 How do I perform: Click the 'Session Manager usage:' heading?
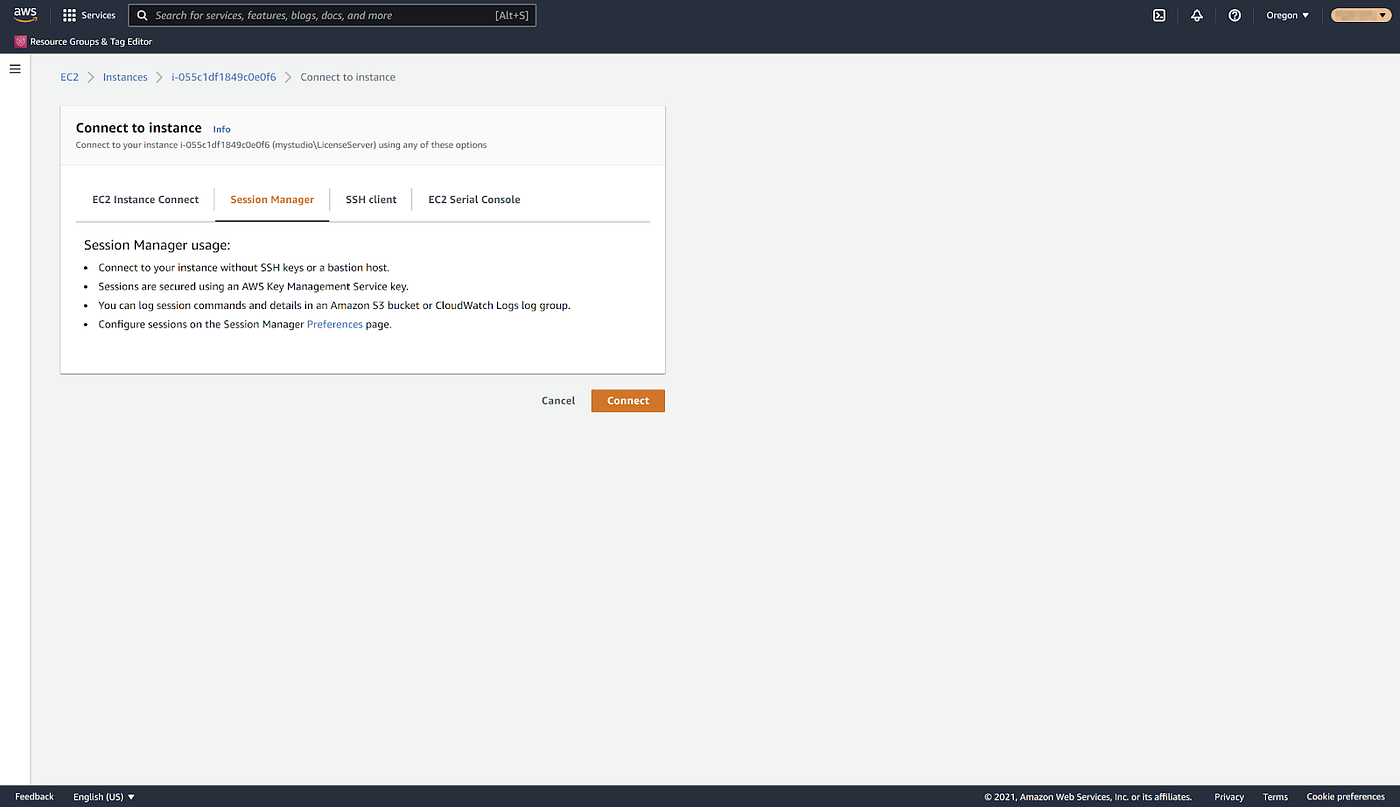click(157, 245)
